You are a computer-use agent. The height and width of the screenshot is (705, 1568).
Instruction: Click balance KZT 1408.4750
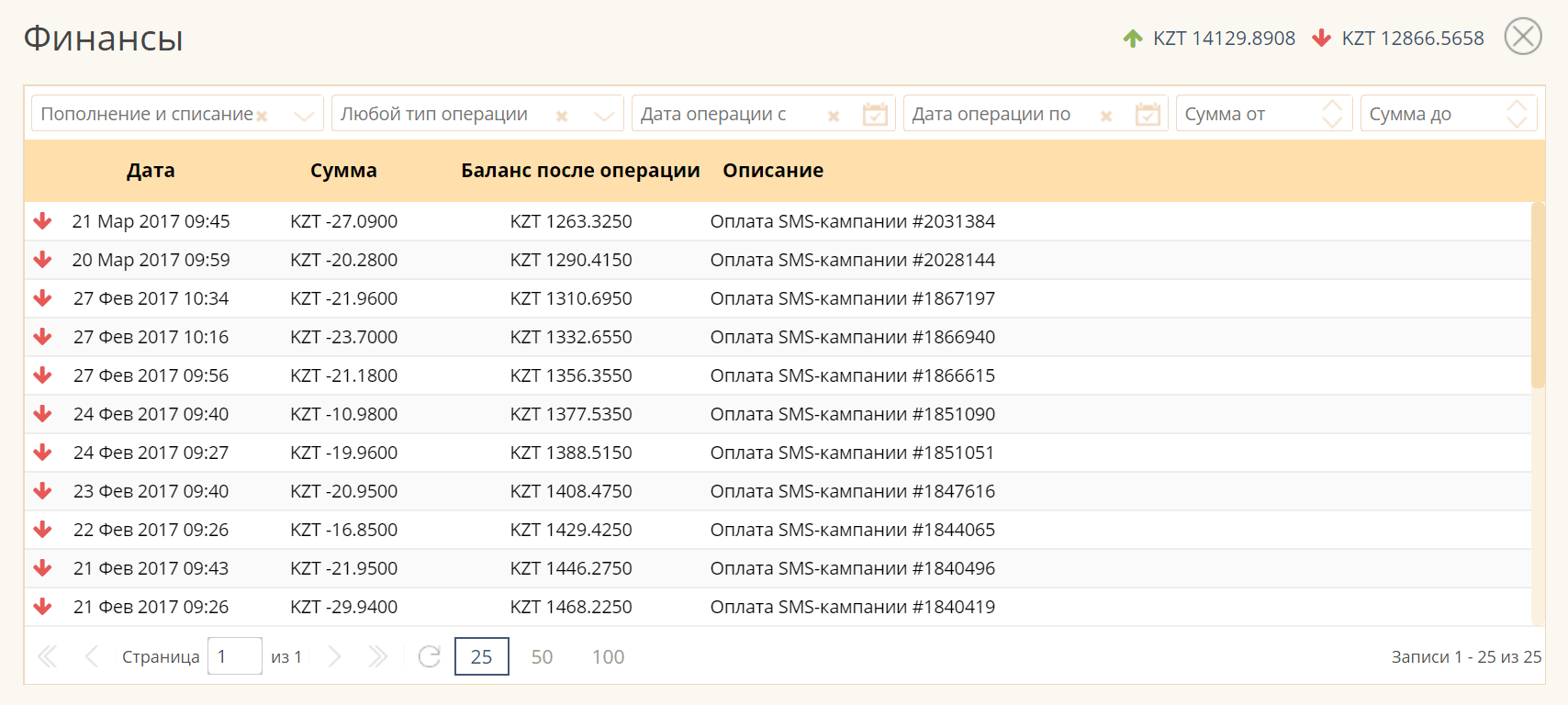click(x=571, y=491)
